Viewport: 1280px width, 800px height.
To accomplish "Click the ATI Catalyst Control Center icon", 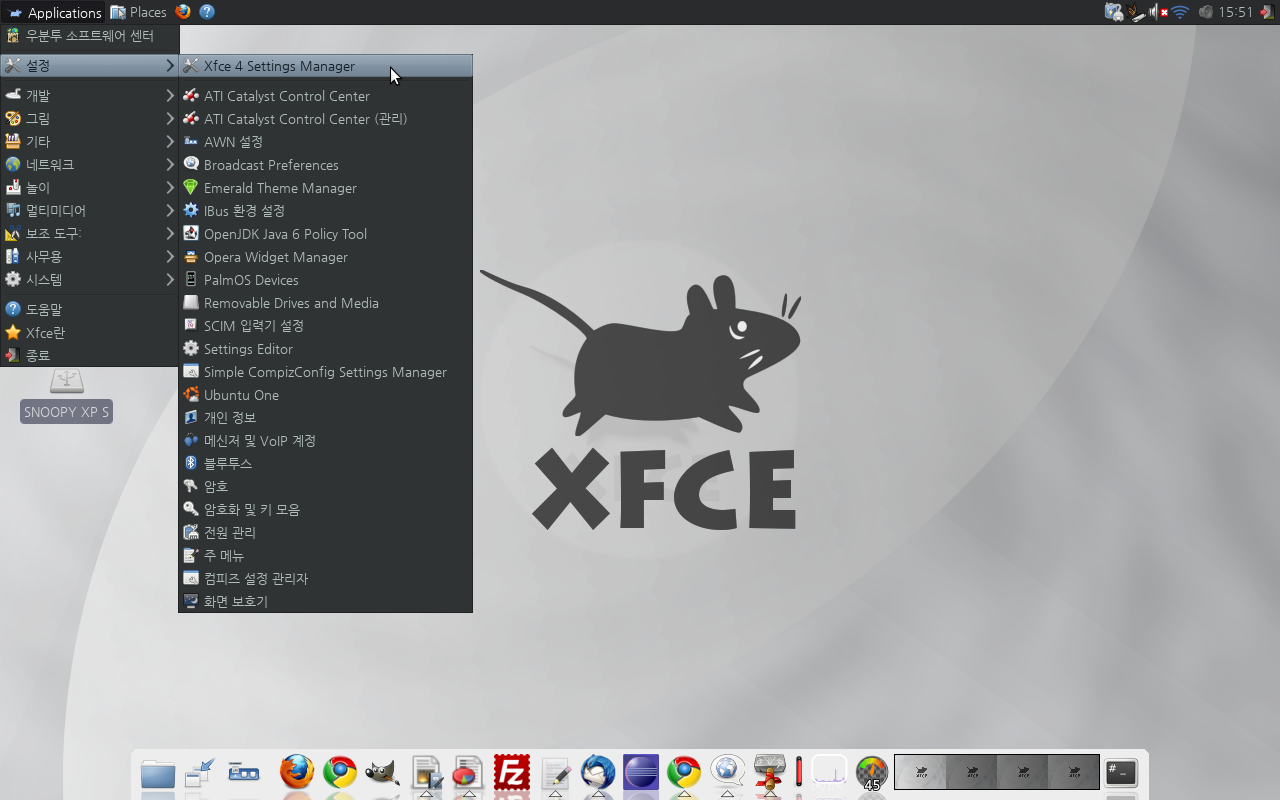I will click(x=191, y=96).
